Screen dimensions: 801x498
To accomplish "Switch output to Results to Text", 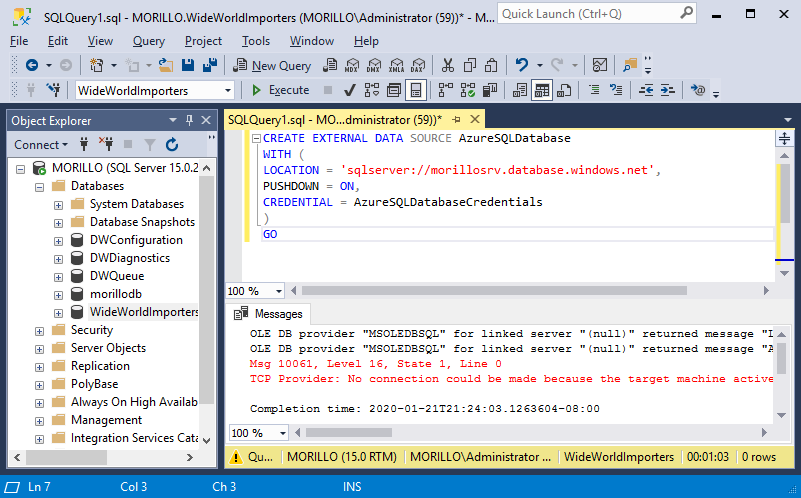I will click(520, 90).
